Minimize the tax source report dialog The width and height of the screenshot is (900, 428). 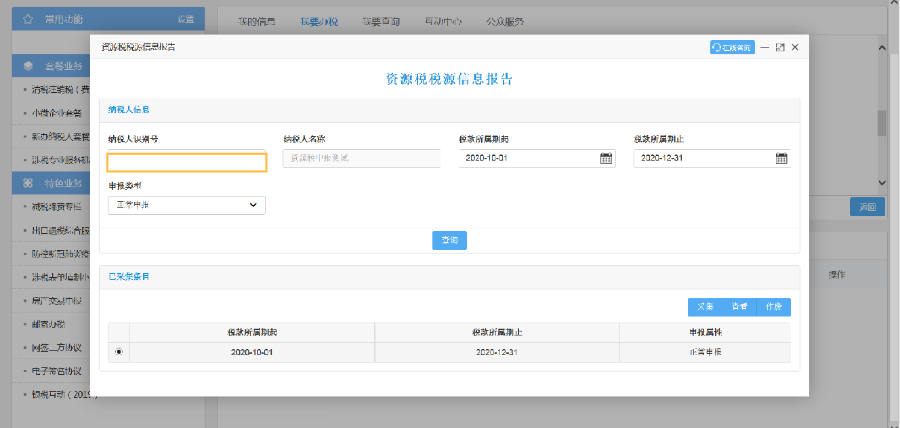(765, 47)
